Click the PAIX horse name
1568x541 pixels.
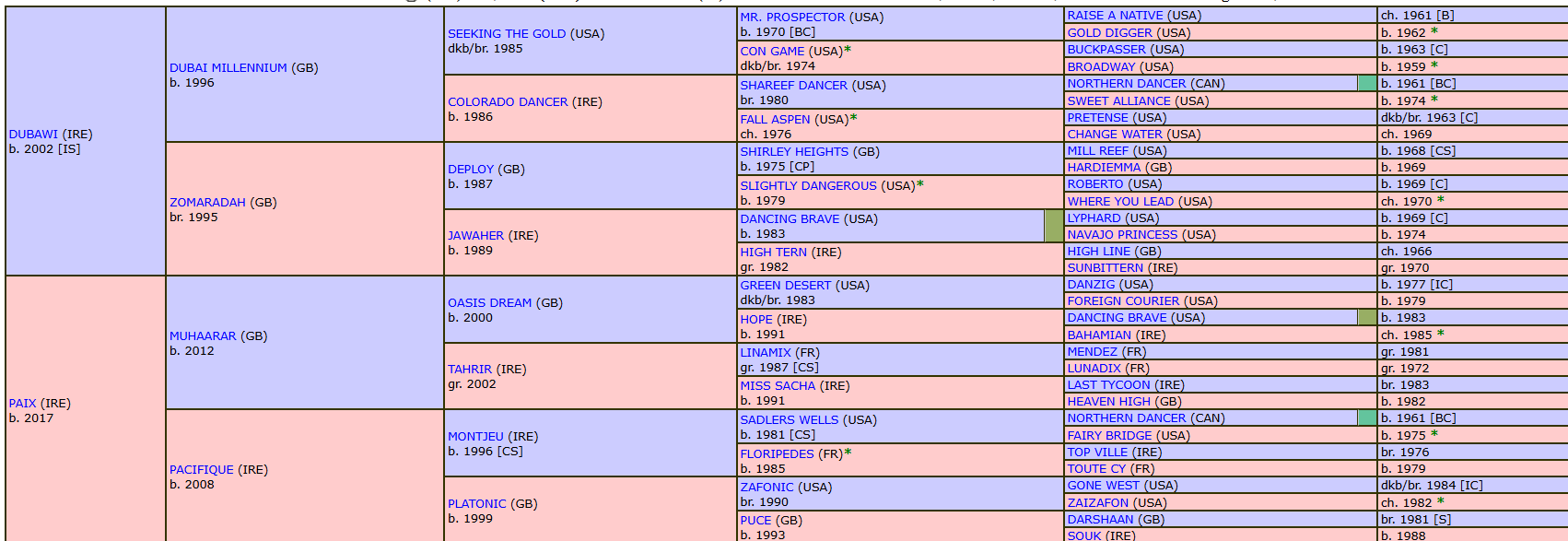click(23, 404)
